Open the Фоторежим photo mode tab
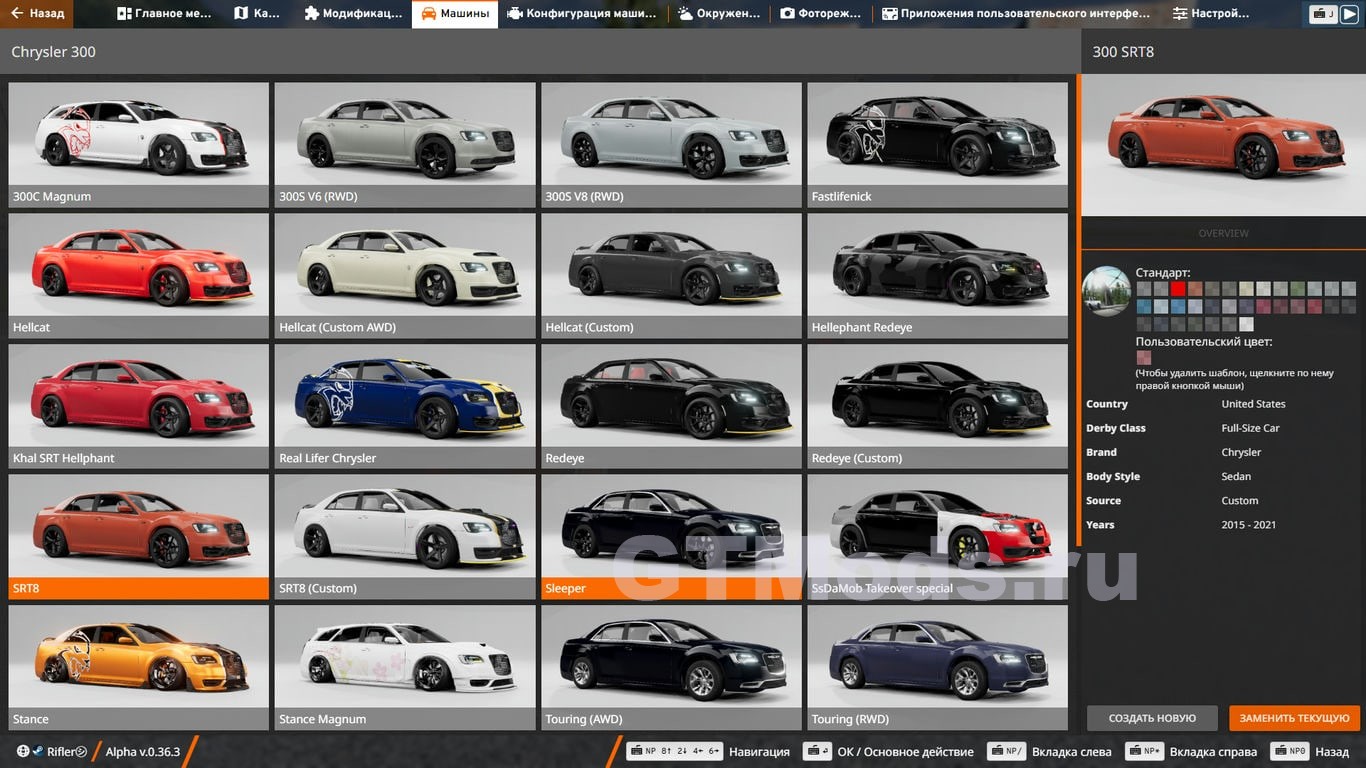 pyautogui.click(x=821, y=14)
